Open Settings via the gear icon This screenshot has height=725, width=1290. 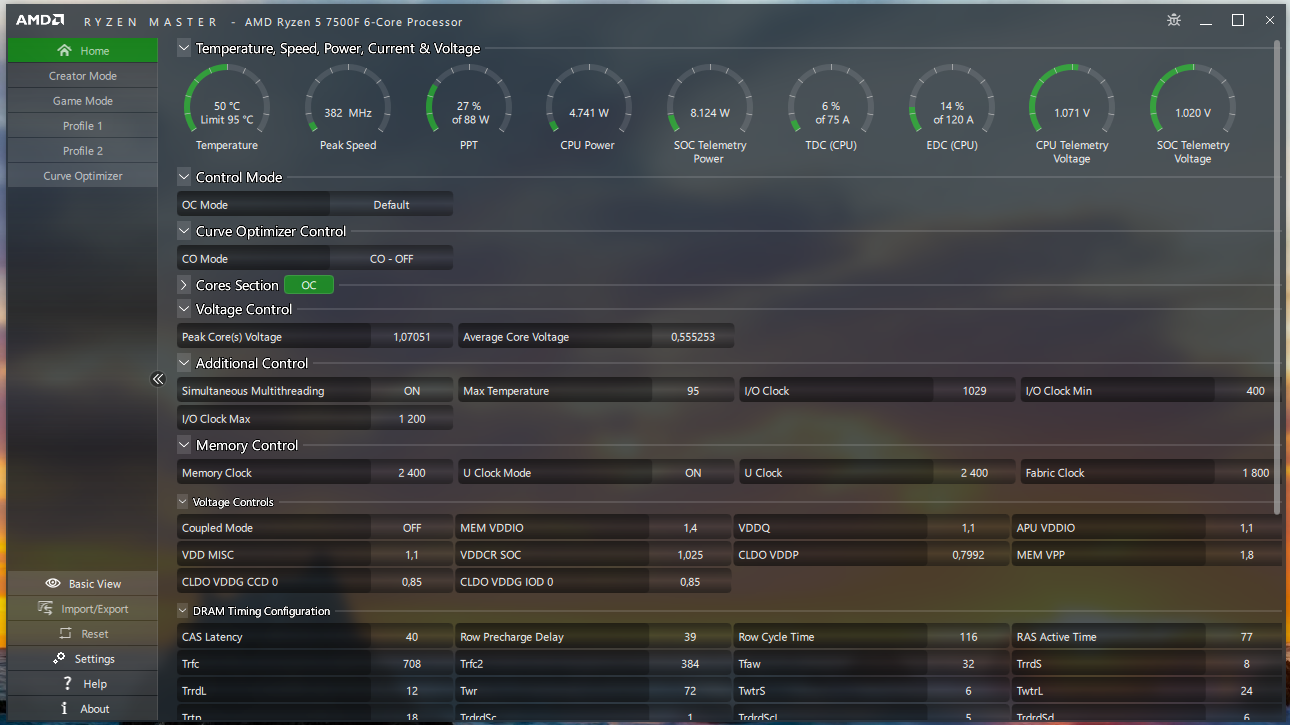[x=59, y=658]
